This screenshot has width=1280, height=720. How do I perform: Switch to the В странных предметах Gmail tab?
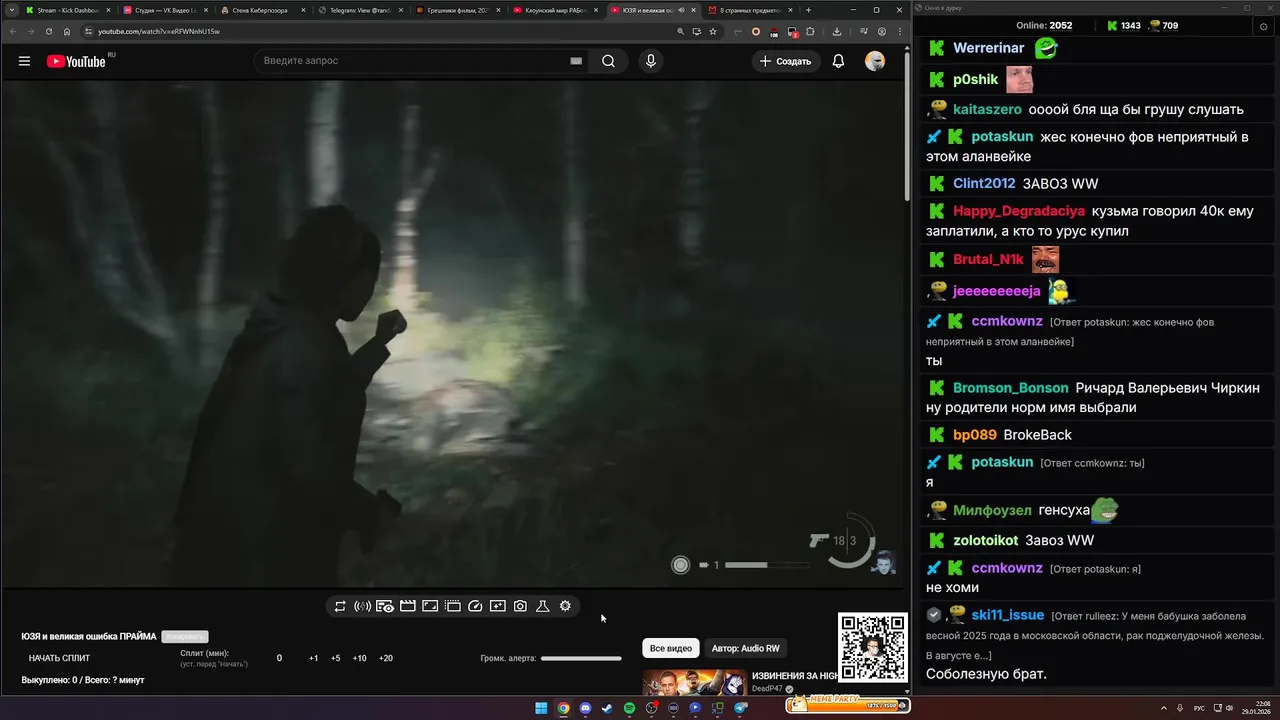click(x=750, y=10)
